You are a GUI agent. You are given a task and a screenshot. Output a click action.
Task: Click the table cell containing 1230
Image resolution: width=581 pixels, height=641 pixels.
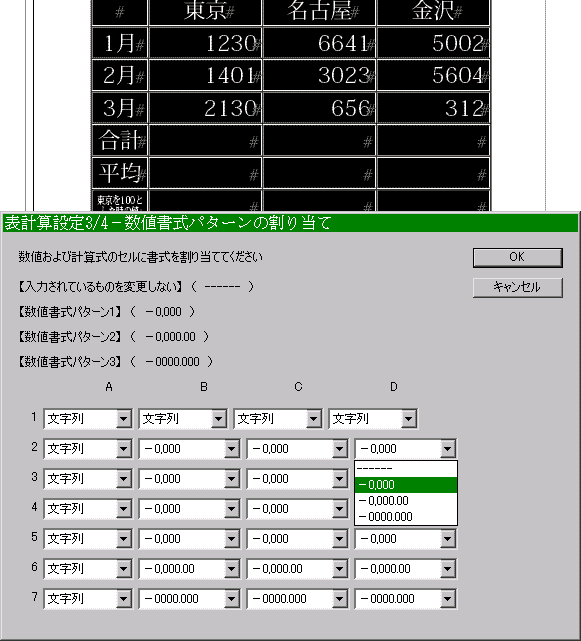(x=205, y=43)
